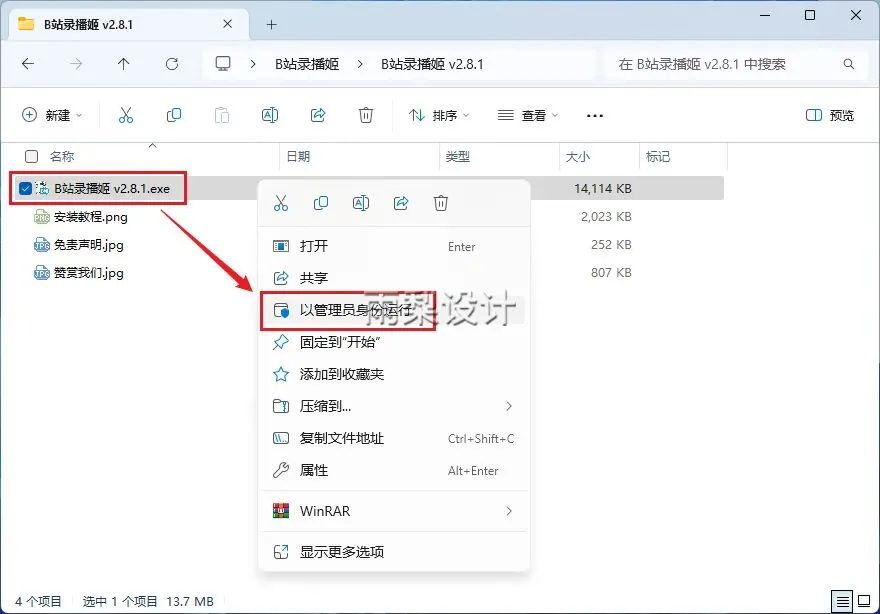Select 以管理员身份运行 from the context menu

(x=394, y=310)
